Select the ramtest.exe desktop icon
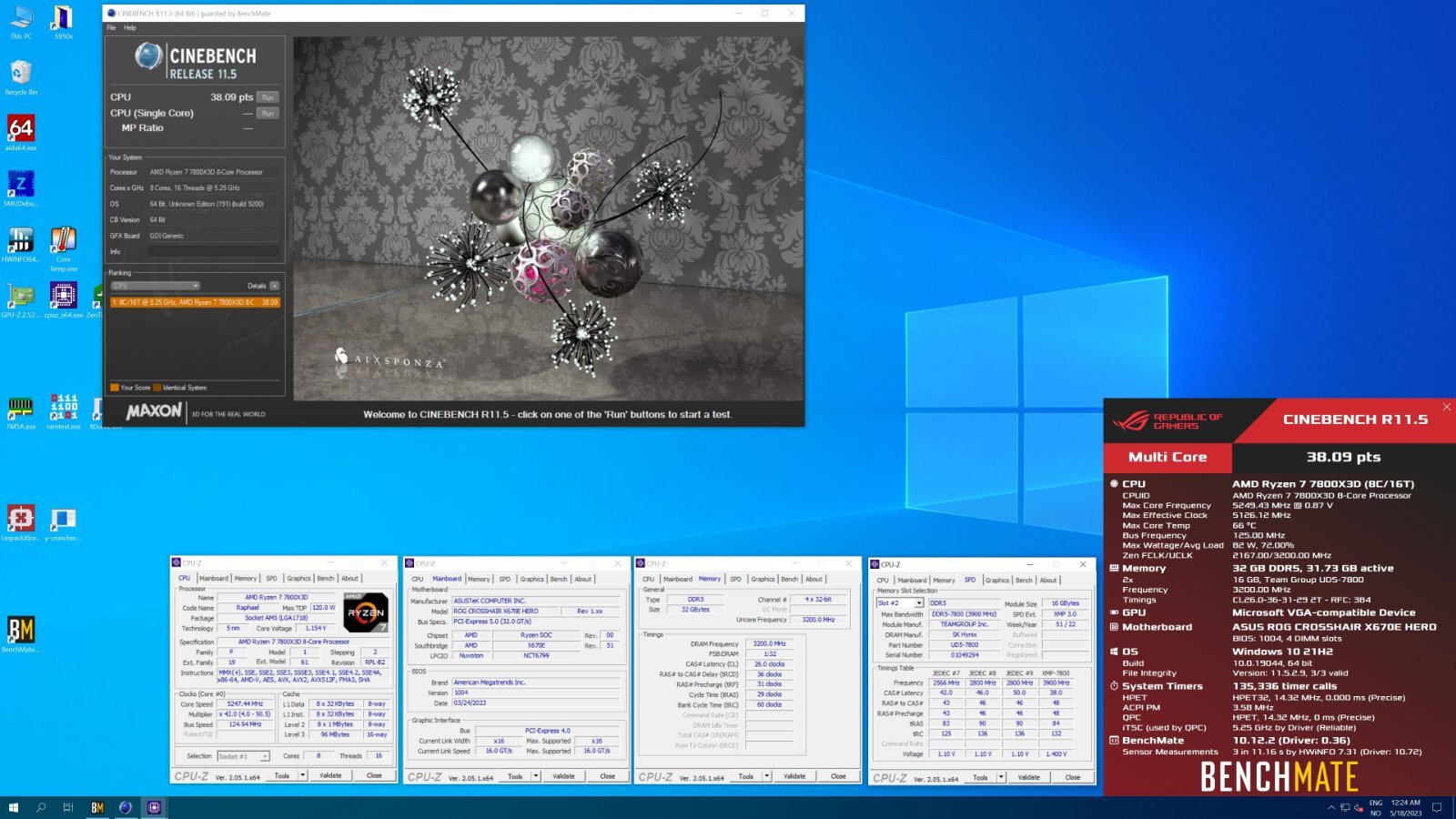Image resolution: width=1456 pixels, height=819 pixels. pyautogui.click(x=63, y=412)
